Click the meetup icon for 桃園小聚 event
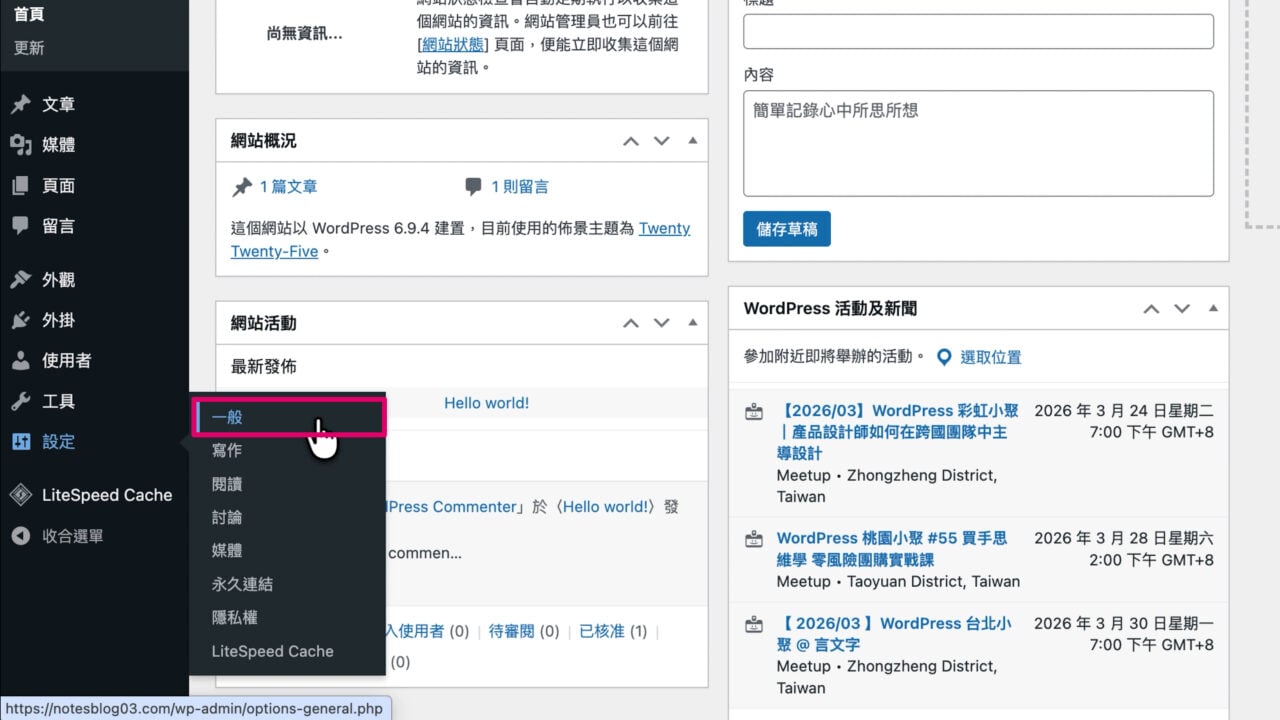Screen dimensions: 1280x720 point(754,539)
